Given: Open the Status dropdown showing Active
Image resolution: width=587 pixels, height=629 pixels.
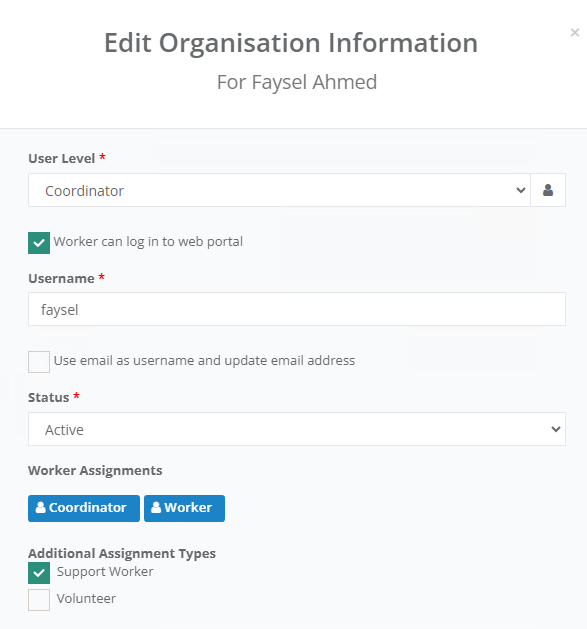Looking at the screenshot, I should pos(297,429).
